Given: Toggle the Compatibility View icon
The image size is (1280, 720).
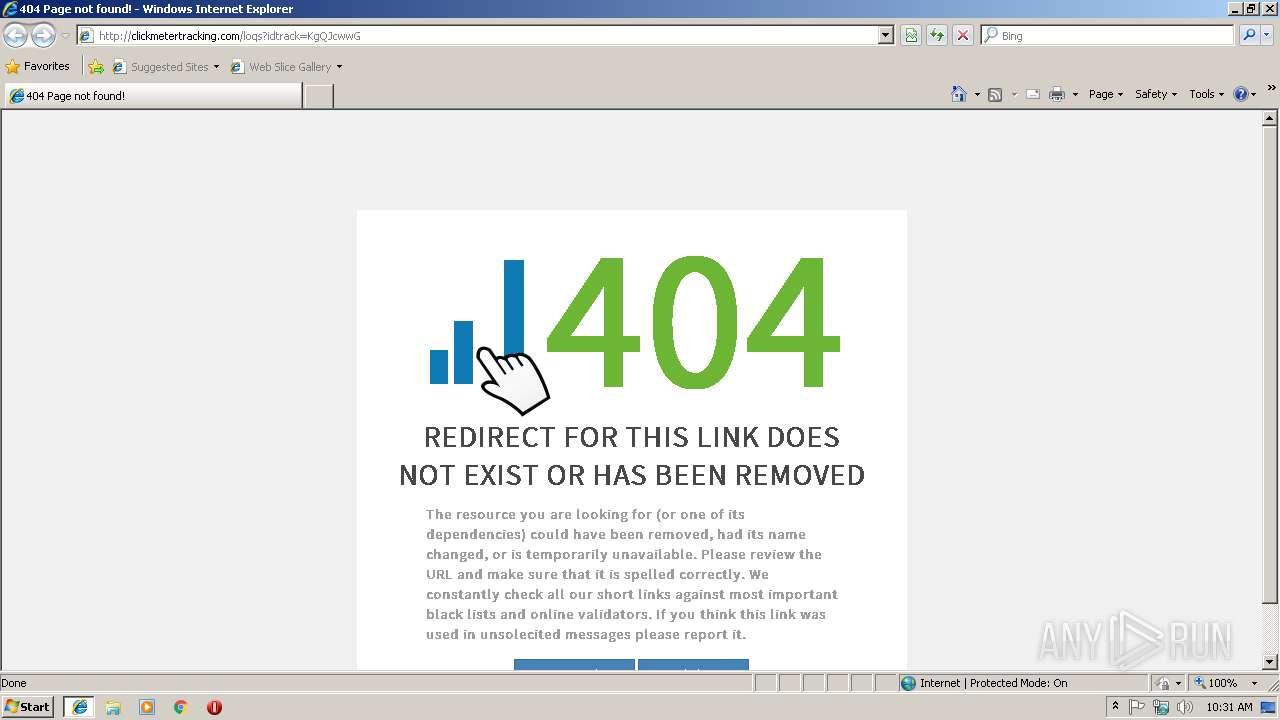Looking at the screenshot, I should coord(911,35).
